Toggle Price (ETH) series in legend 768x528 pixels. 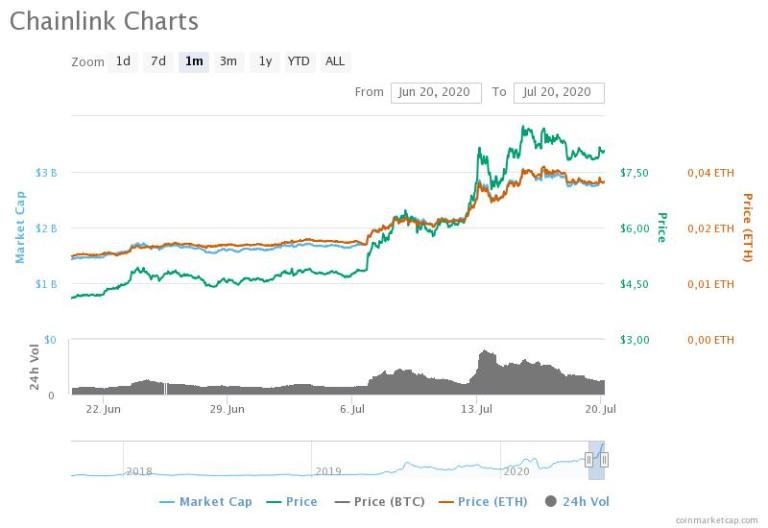click(483, 502)
